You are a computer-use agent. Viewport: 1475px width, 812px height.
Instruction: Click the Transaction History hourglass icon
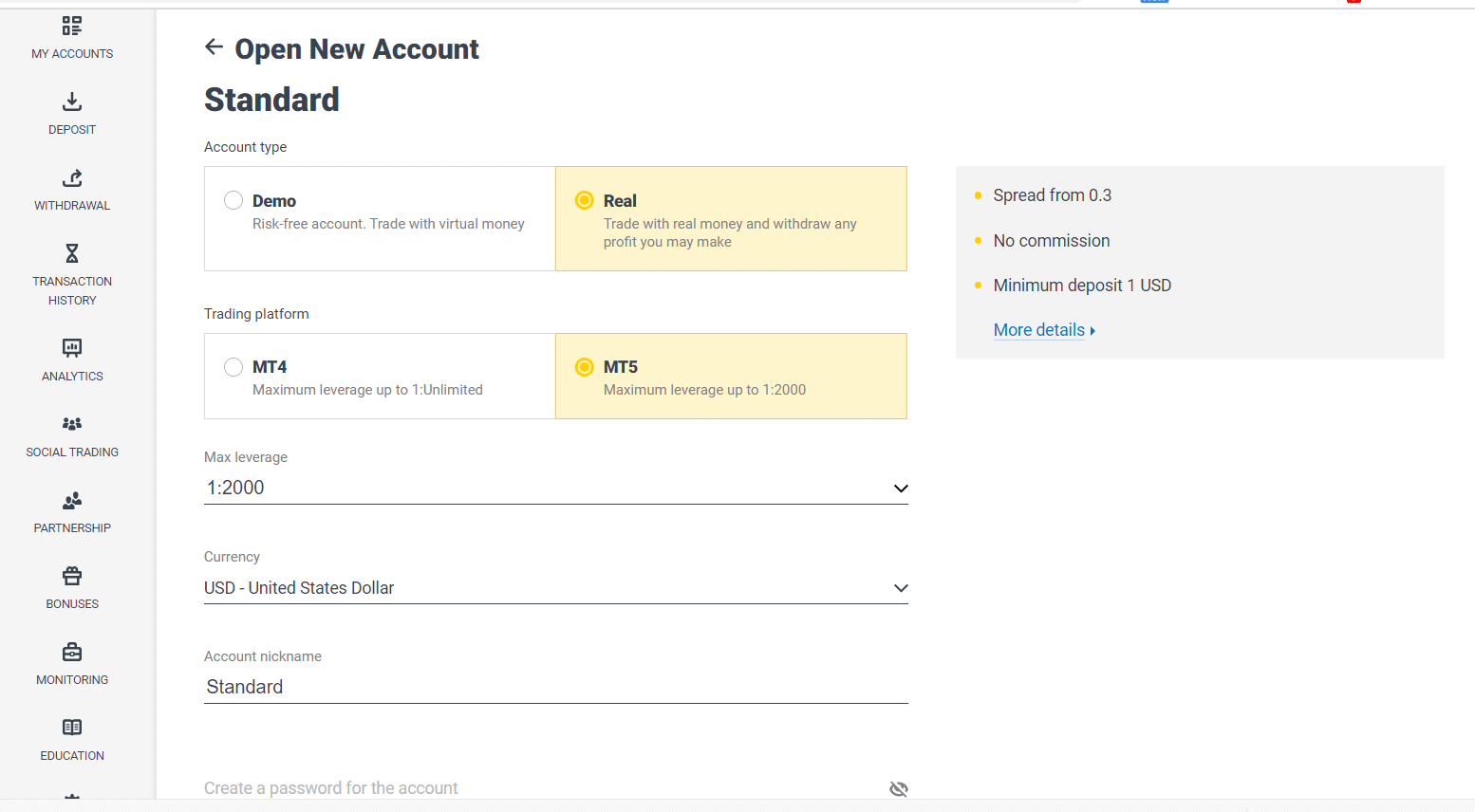[x=72, y=253]
